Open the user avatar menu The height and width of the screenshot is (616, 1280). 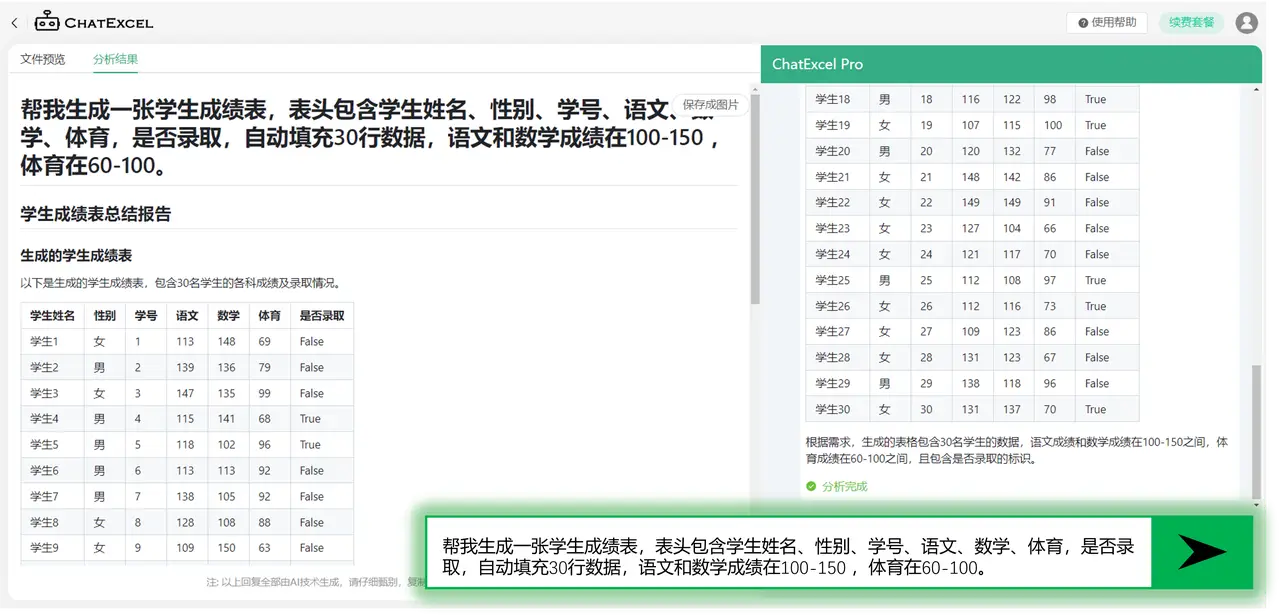click(1246, 22)
